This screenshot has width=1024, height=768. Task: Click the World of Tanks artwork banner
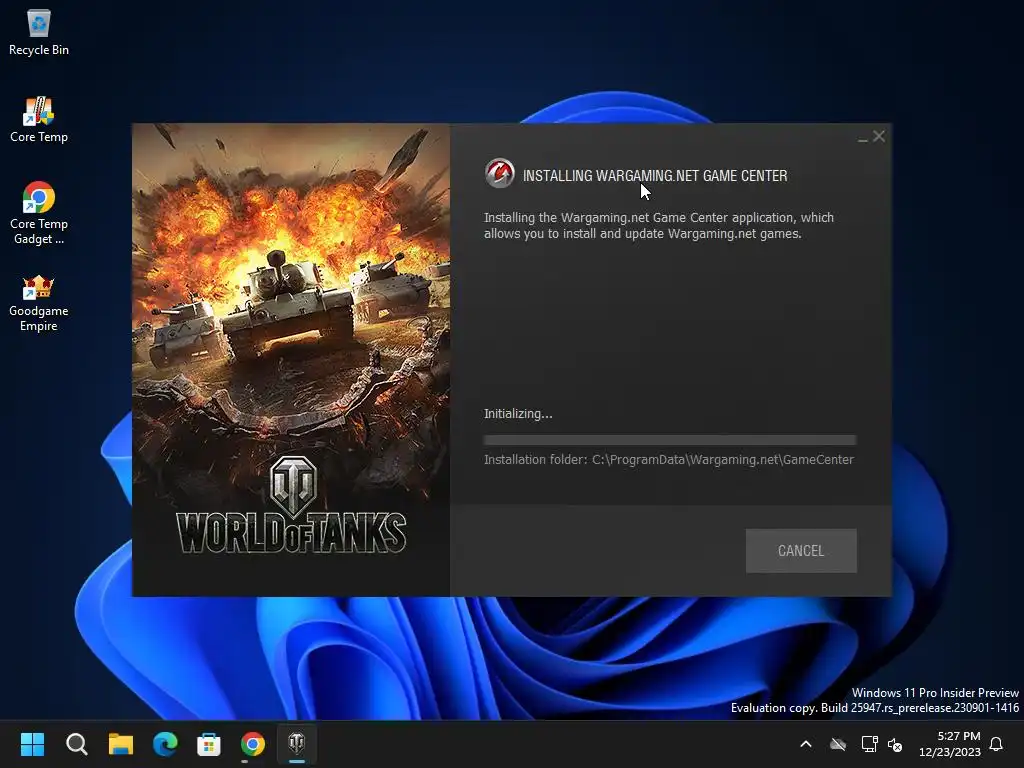291,359
